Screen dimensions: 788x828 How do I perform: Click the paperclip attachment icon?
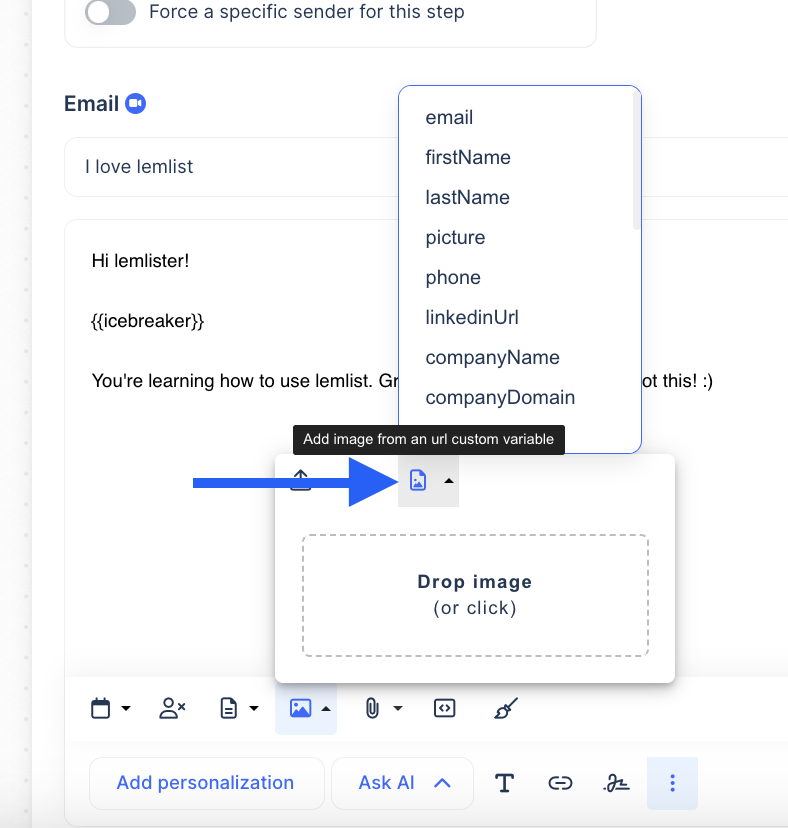tap(372, 708)
